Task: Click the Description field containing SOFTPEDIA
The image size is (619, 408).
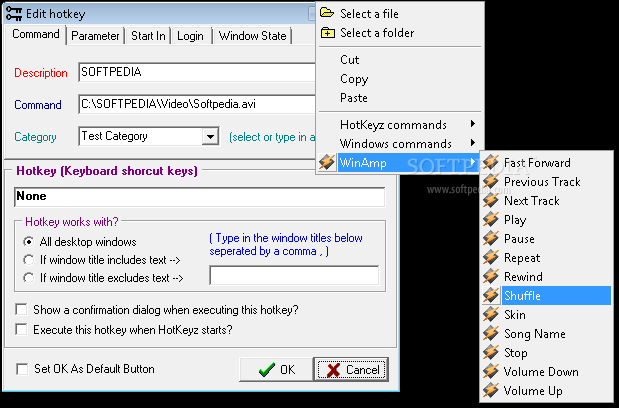Action: (197, 72)
